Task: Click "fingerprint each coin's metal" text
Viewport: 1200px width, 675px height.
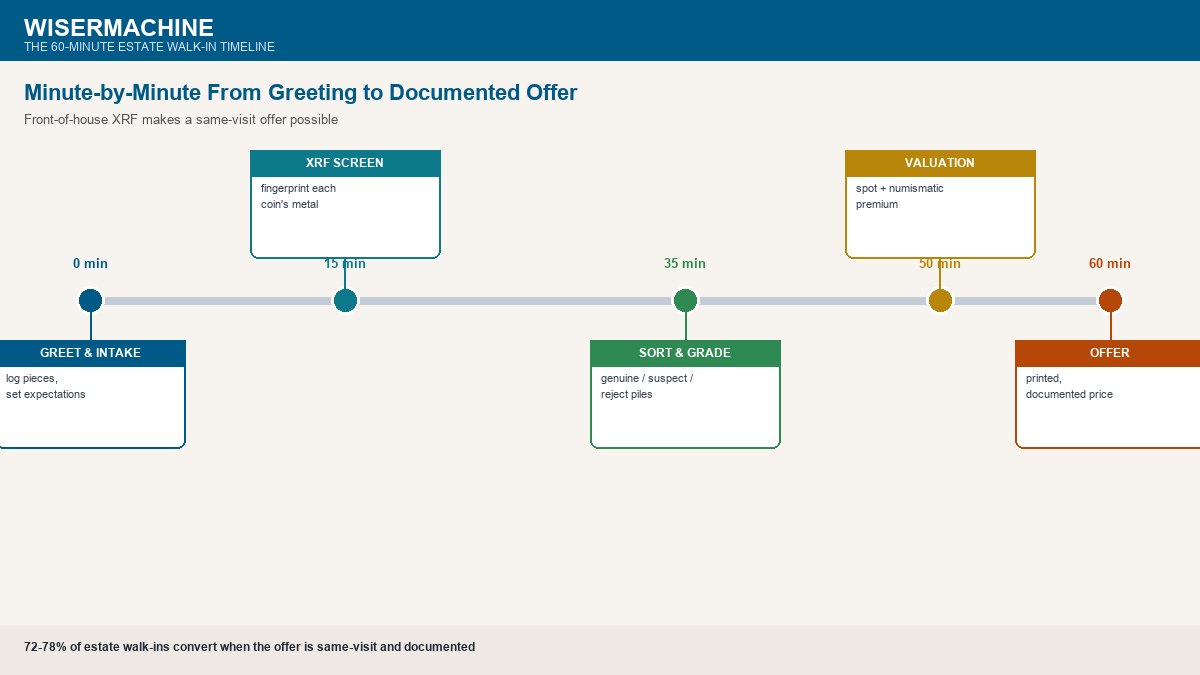Action: coord(298,197)
